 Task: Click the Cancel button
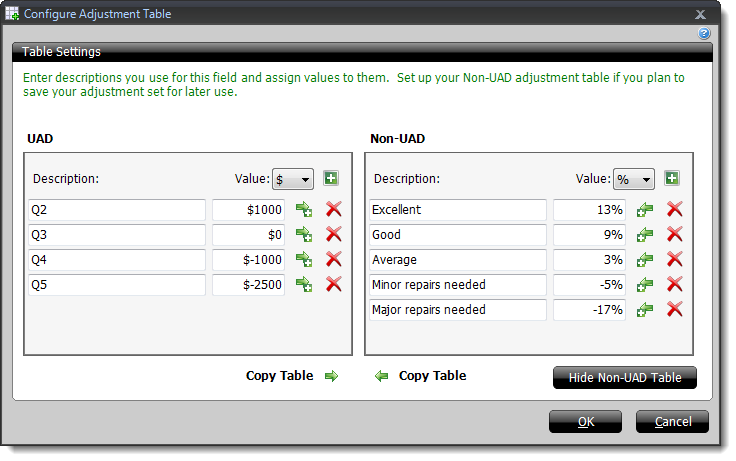pos(672,422)
